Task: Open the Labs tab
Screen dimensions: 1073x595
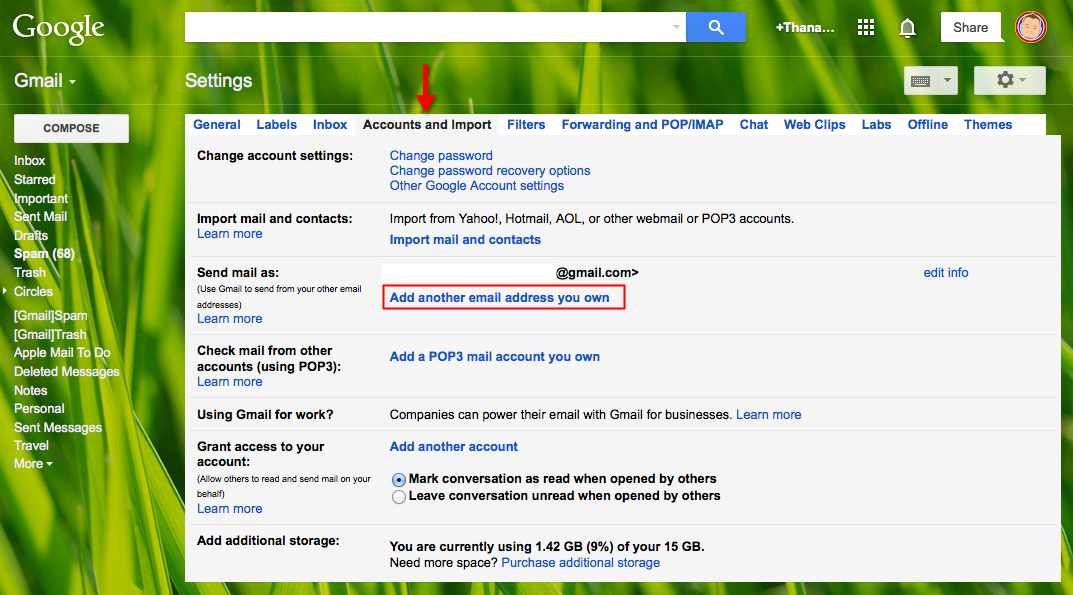Action: tap(877, 125)
